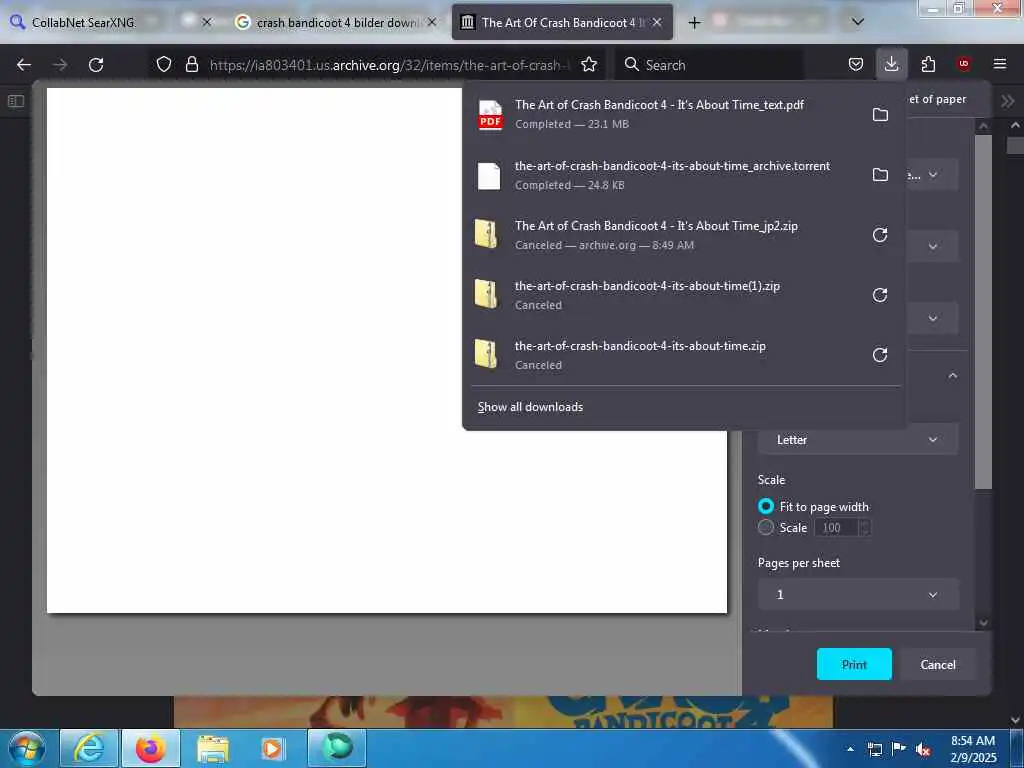Open the Pages per sheet dropdown
Image resolution: width=1024 pixels, height=768 pixels.
[857, 594]
